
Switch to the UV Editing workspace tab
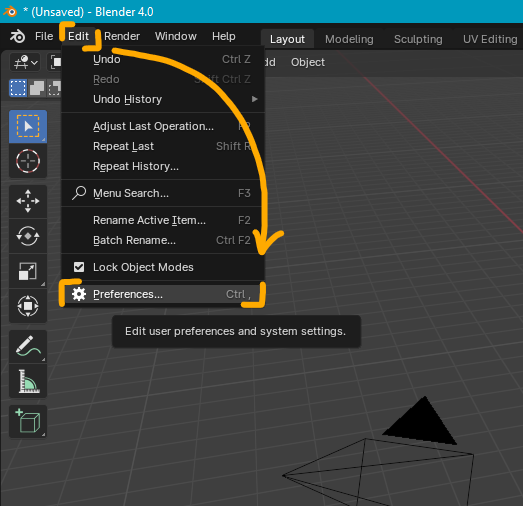coord(490,39)
